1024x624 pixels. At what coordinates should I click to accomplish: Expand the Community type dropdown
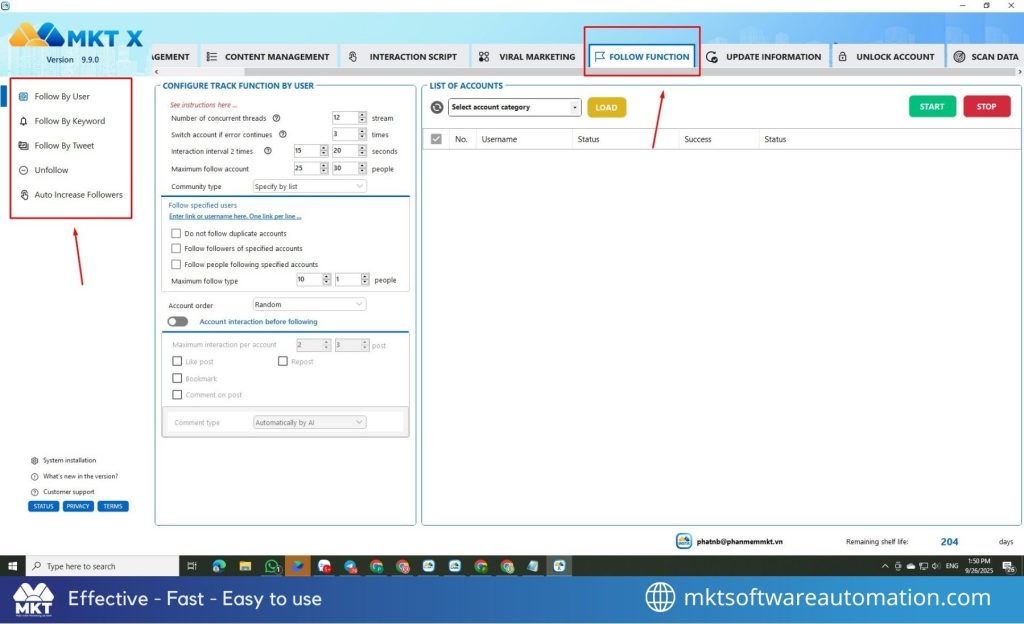tap(309, 186)
